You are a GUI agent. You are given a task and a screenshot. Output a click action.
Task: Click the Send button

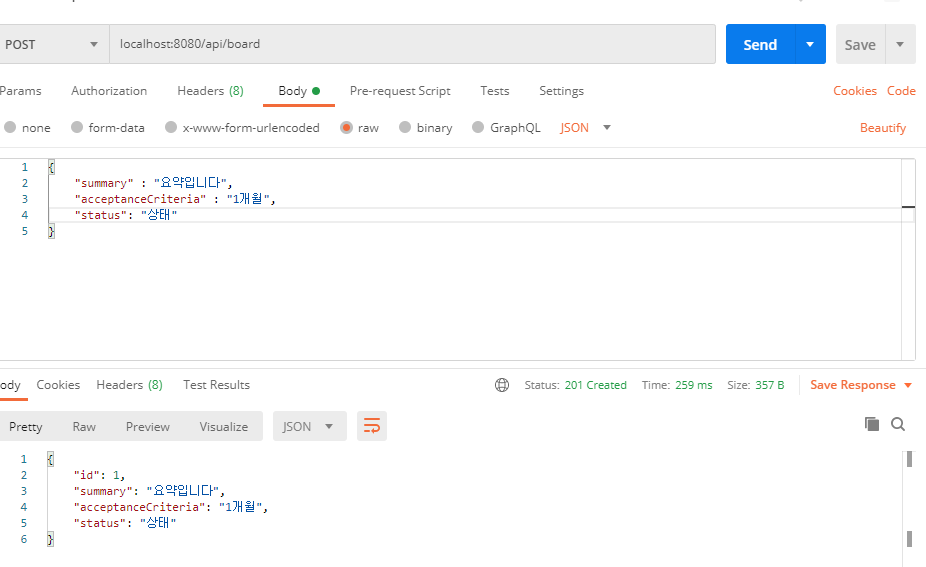pyautogui.click(x=760, y=44)
